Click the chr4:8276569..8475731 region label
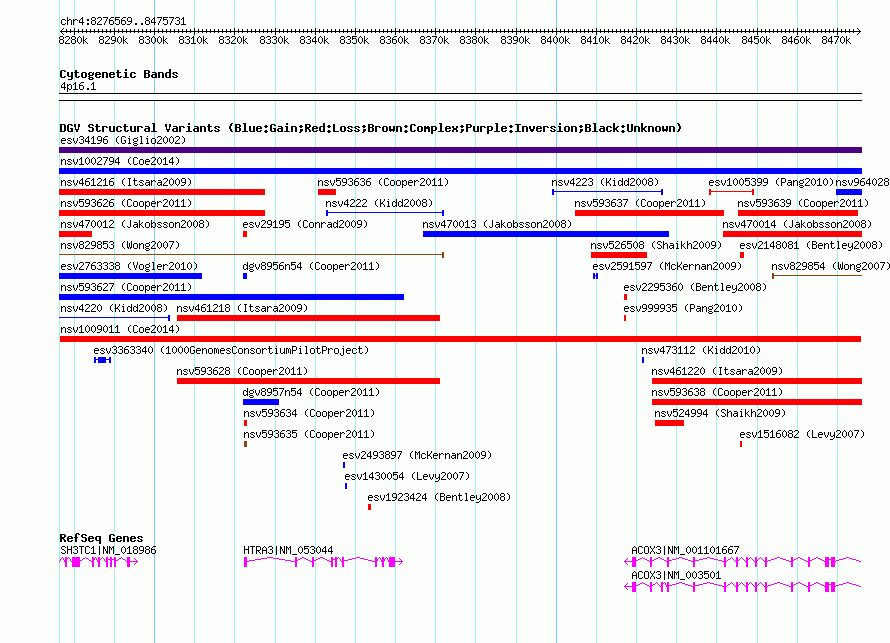This screenshot has width=890, height=643. (123, 21)
